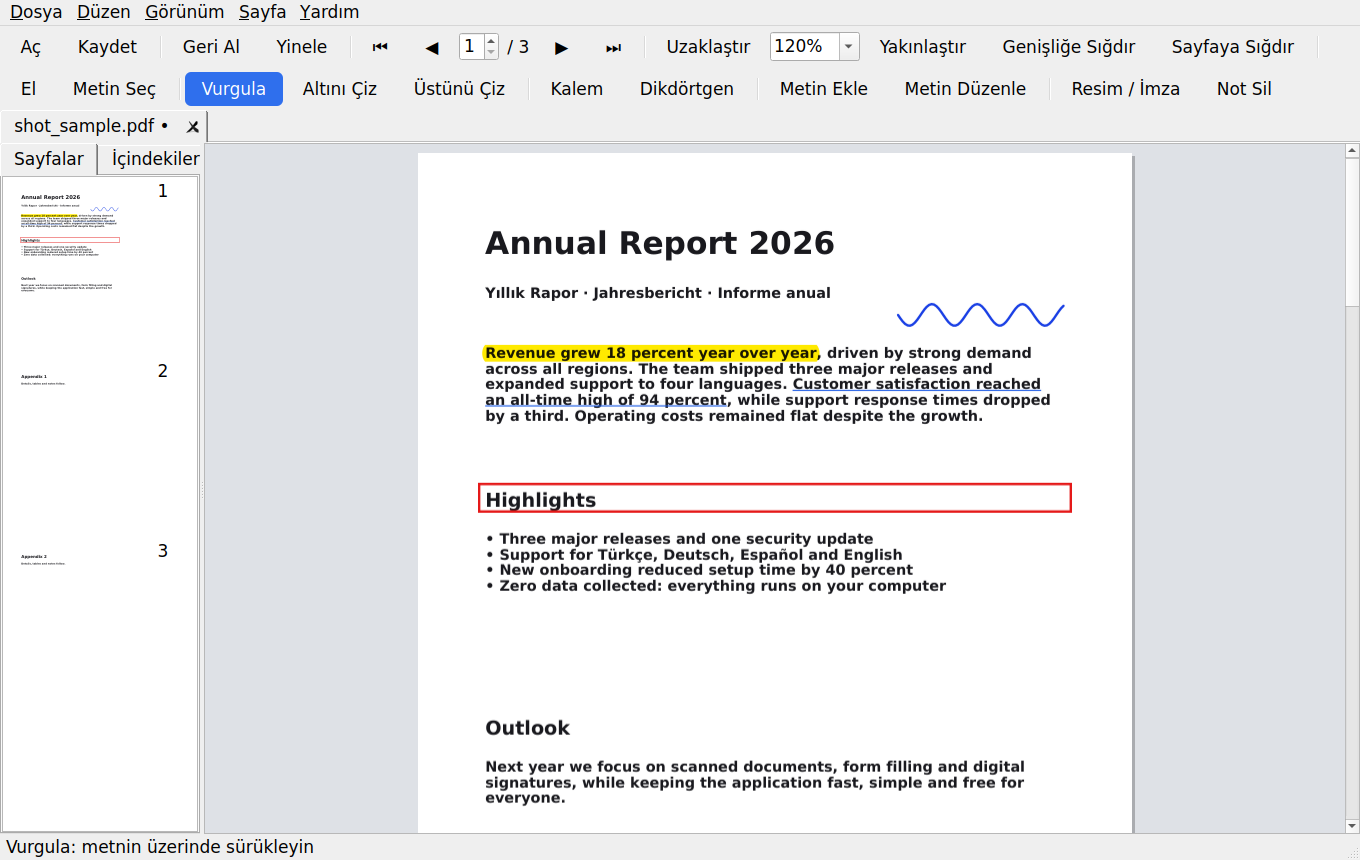
Task: Fit whole page with Sayfaya Sığdır
Action: click(x=1233, y=47)
